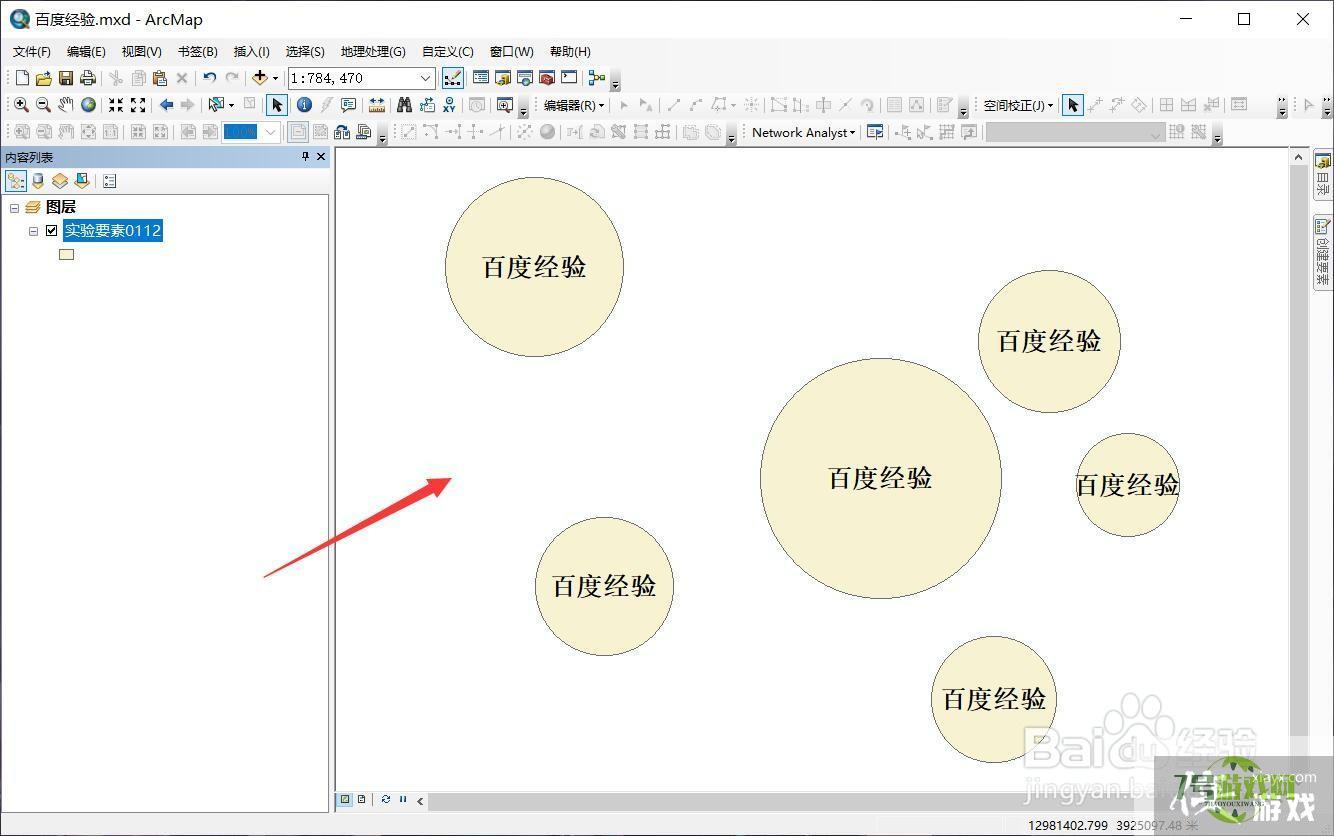Open the 地理处理(G) menu
The image size is (1334, 836).
coord(373,51)
